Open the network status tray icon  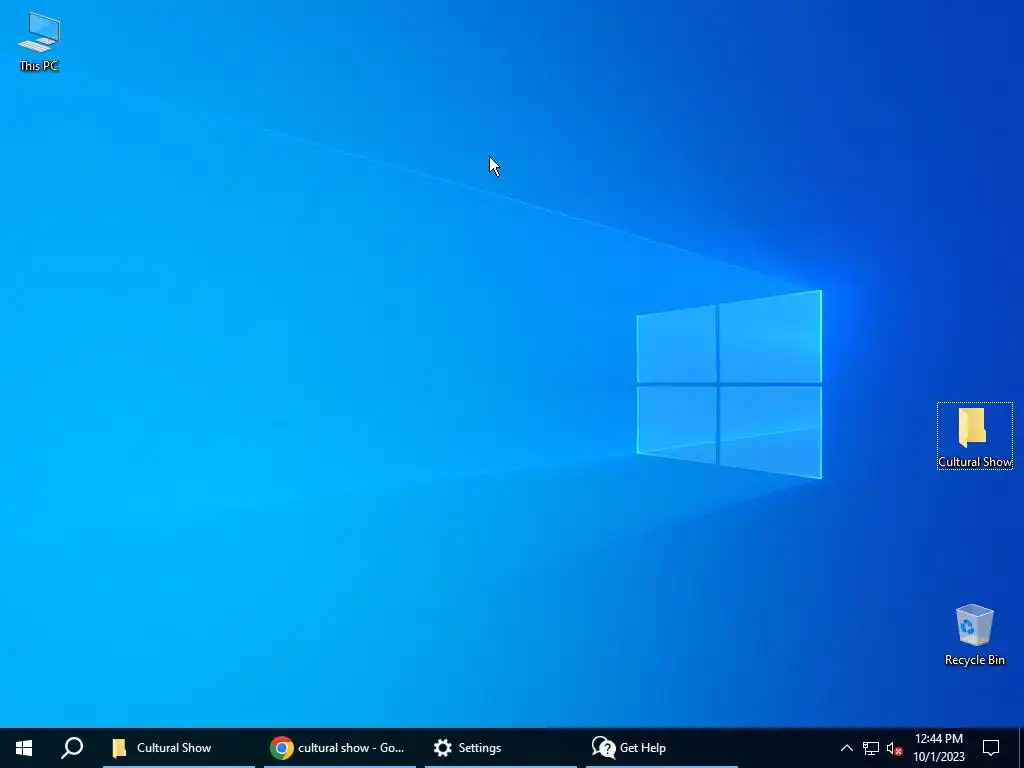(x=871, y=748)
